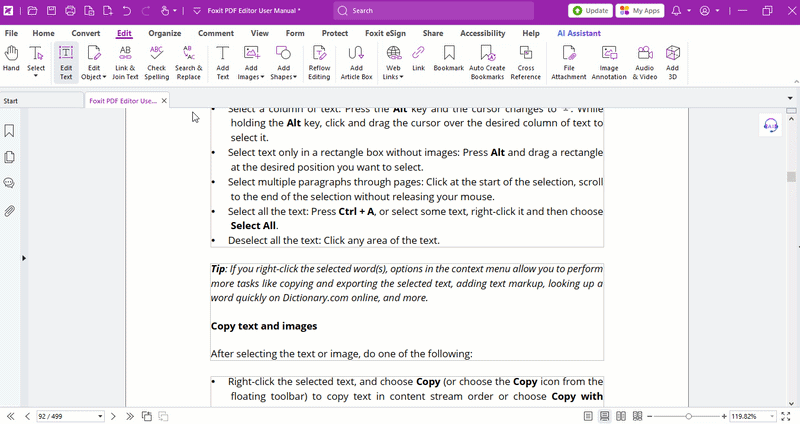Expand the Select tool dropdown

click(36, 76)
